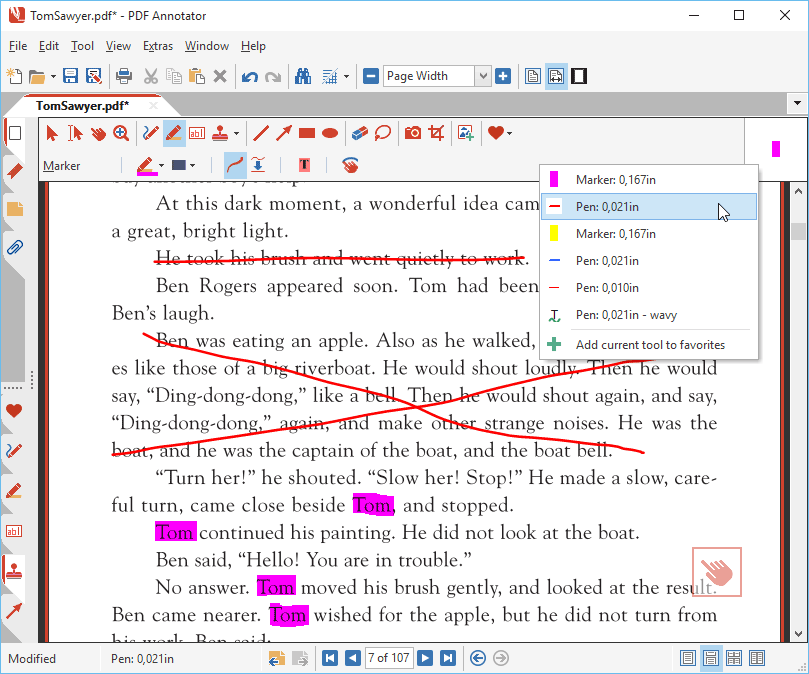
Task: Select the Stamp tool
Action: [220, 134]
